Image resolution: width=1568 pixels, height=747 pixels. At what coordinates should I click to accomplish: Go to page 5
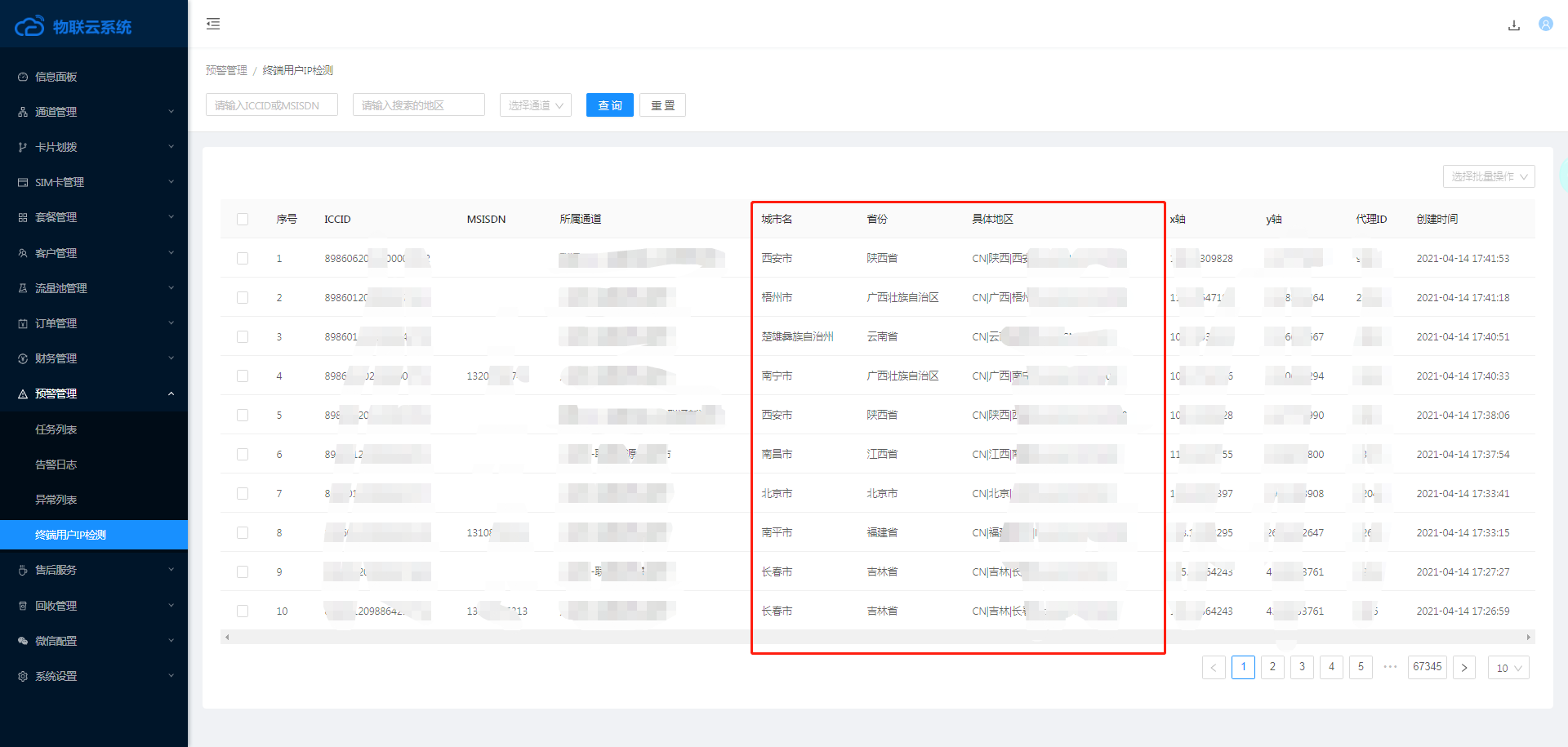click(x=1361, y=667)
